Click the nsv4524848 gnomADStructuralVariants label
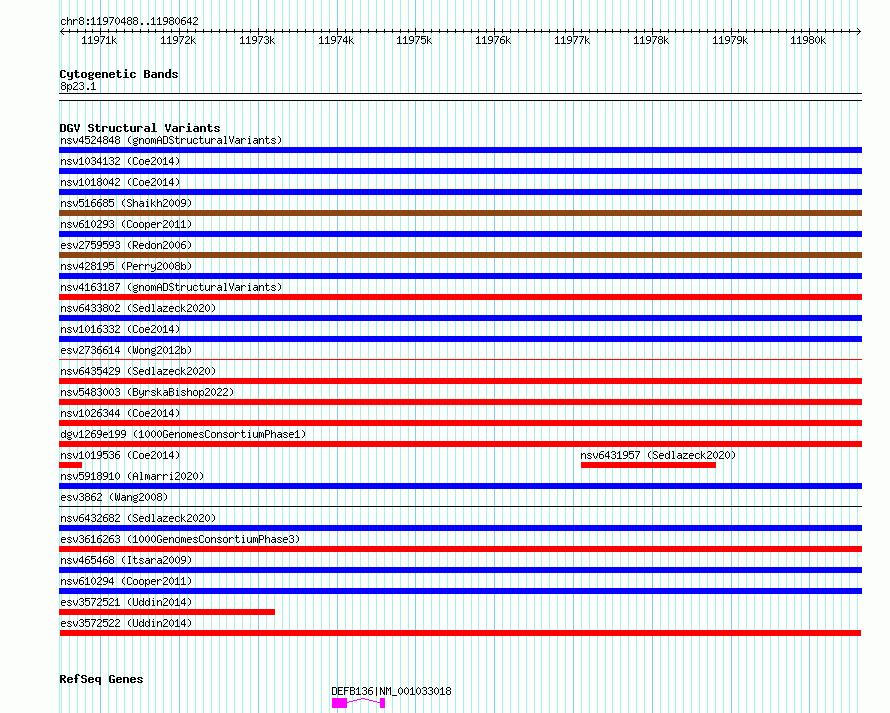Viewport: 890px width, 713px height. [x=171, y=140]
